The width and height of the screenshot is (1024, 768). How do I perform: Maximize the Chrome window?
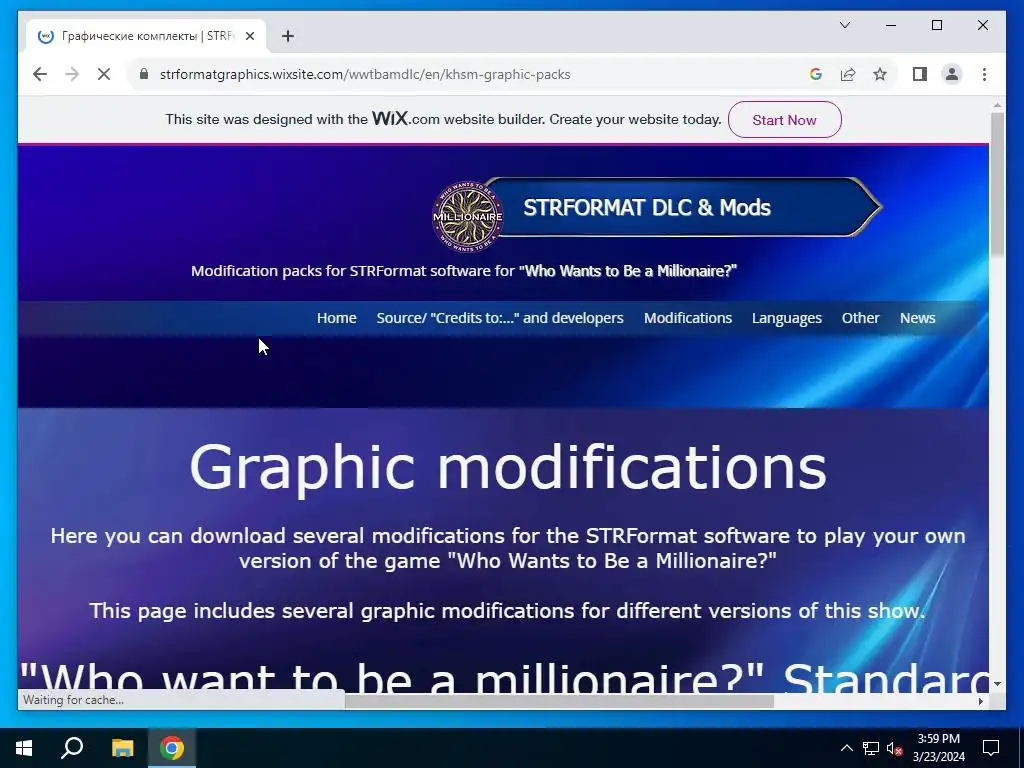coord(936,25)
